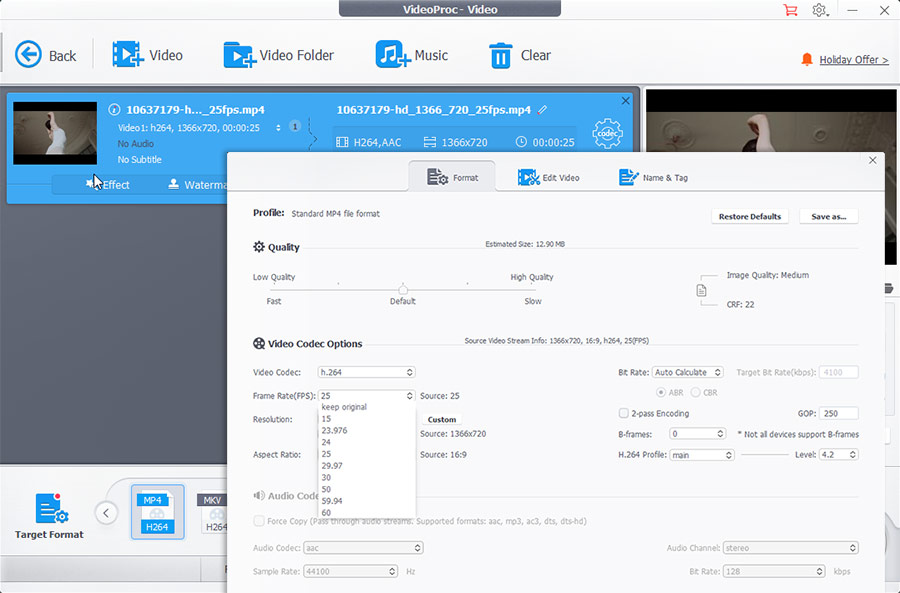Screen dimensions: 900x593
Task: Select the CBR radio button
Action: (696, 393)
